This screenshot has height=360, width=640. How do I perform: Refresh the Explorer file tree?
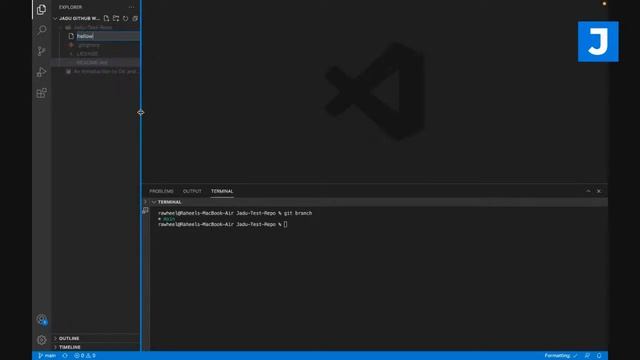(x=125, y=18)
